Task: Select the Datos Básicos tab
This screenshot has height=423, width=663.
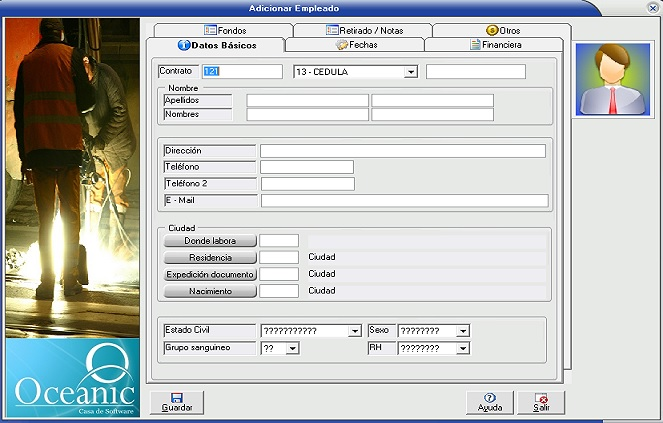Action: pos(216,45)
